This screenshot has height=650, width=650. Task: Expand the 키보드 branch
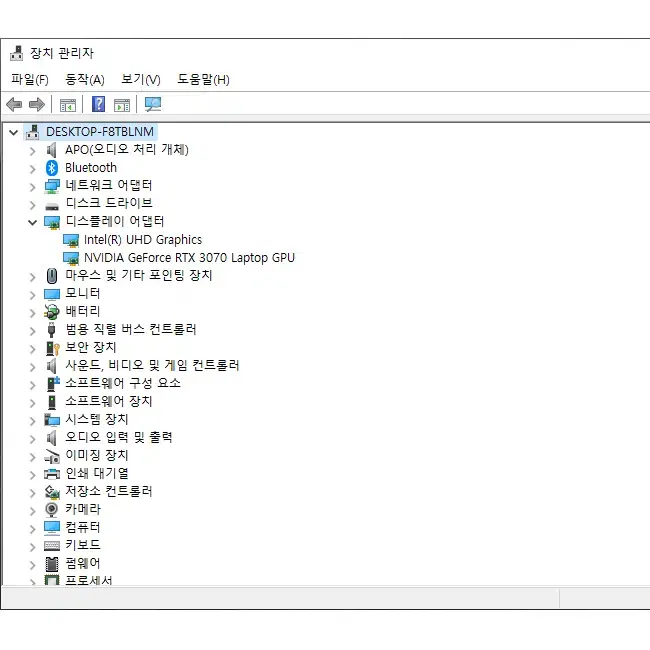point(33,547)
